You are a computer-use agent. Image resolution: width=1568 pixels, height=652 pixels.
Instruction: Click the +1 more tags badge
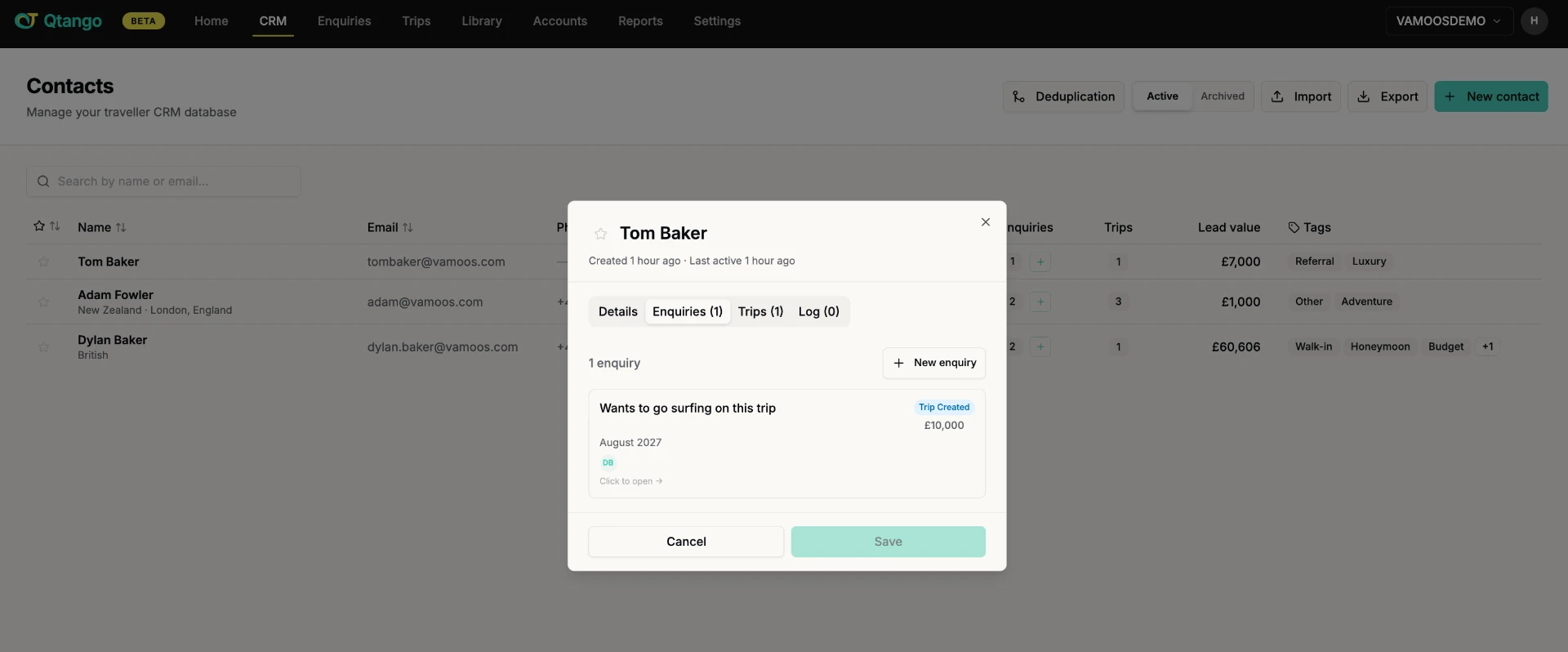click(1488, 346)
